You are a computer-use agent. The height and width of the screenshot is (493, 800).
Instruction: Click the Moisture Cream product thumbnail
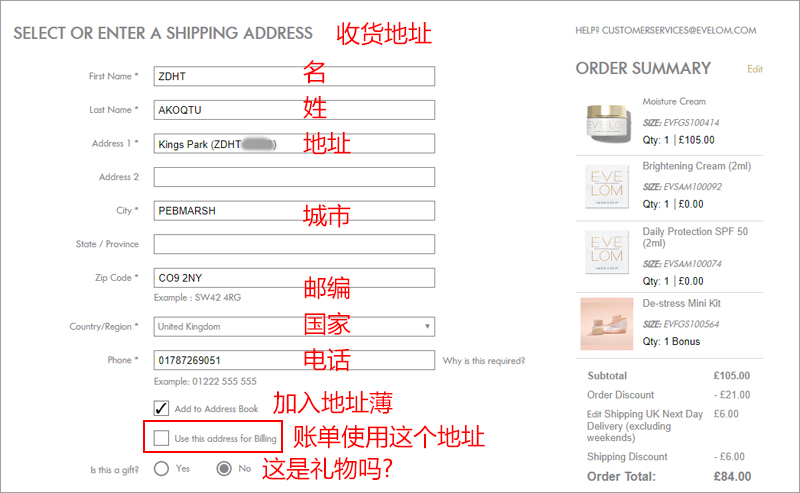click(x=607, y=123)
